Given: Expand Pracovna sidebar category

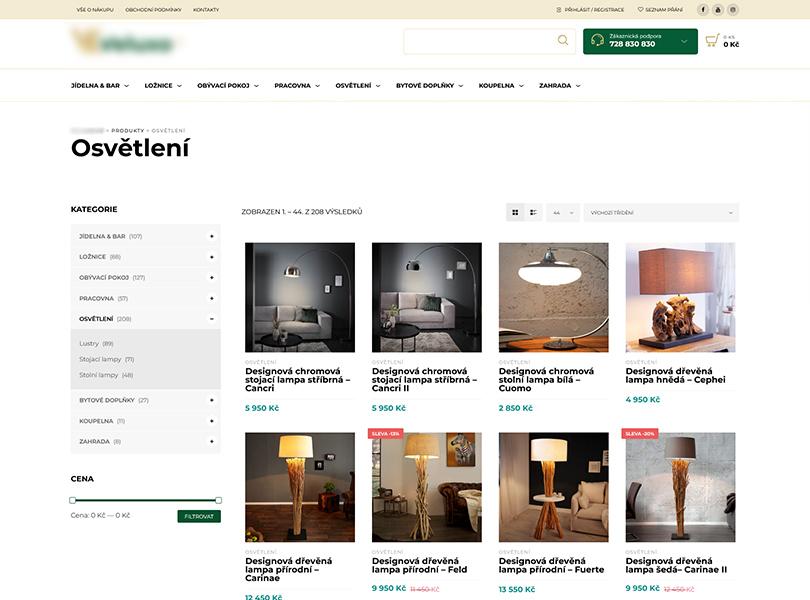Looking at the screenshot, I should coord(211,298).
